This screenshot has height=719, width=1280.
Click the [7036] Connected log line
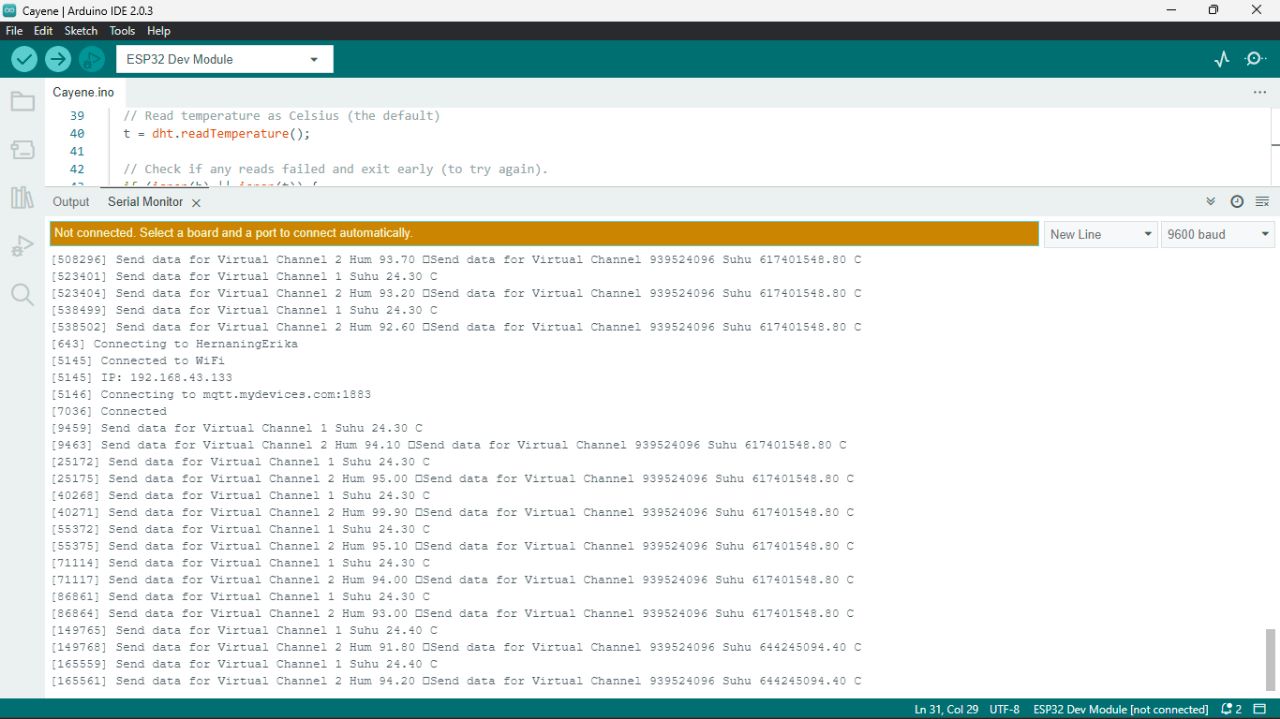(x=109, y=411)
